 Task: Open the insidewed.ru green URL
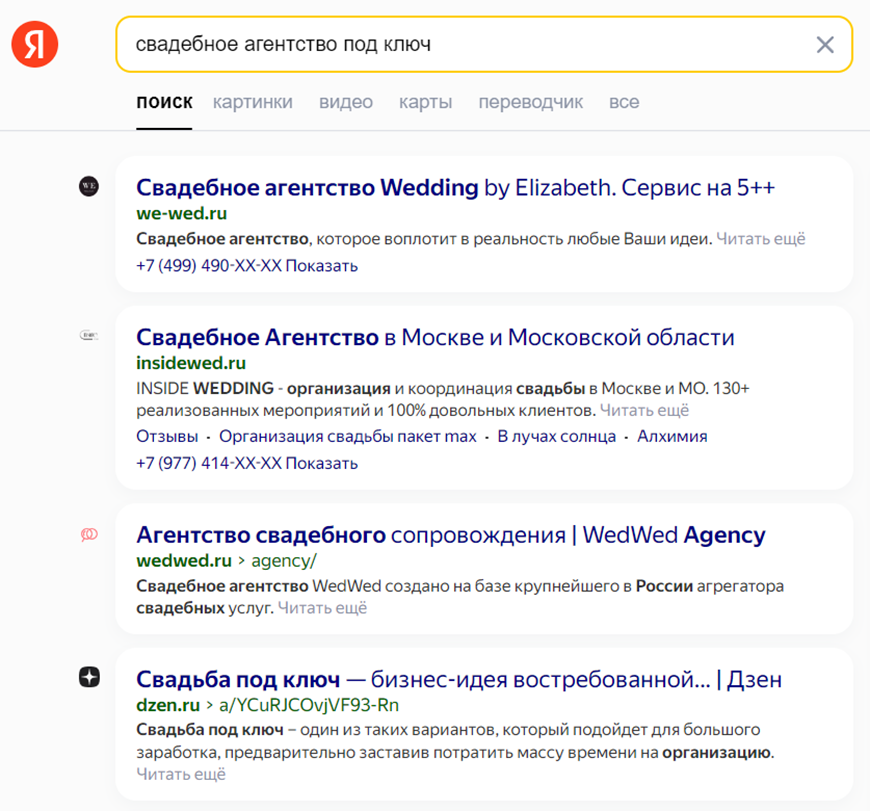(191, 363)
